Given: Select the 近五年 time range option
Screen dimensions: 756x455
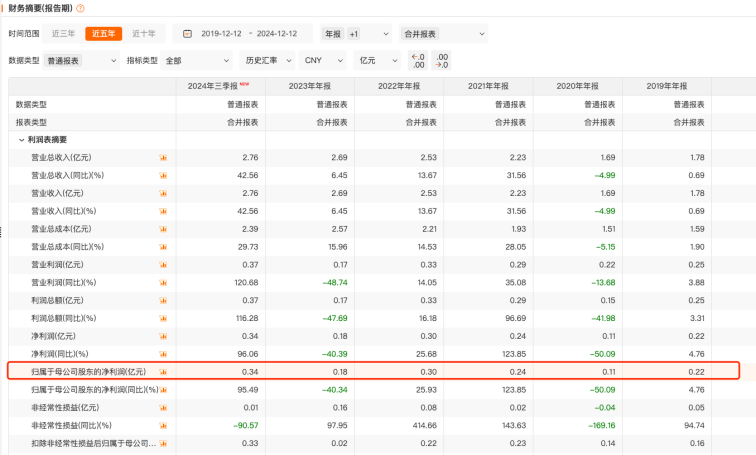Looking at the screenshot, I should pos(103,33).
